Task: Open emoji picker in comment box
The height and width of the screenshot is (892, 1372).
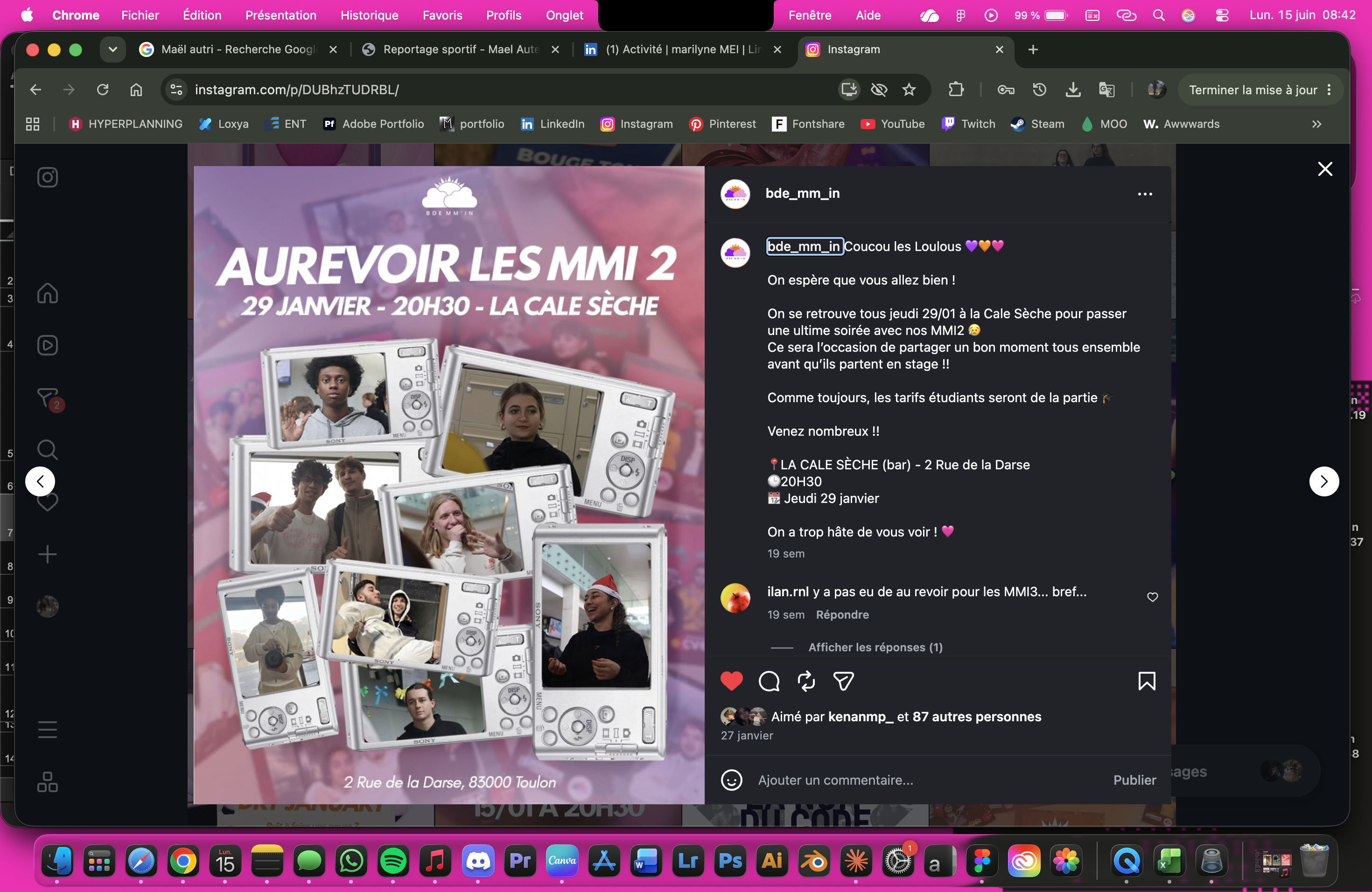Action: click(x=732, y=780)
